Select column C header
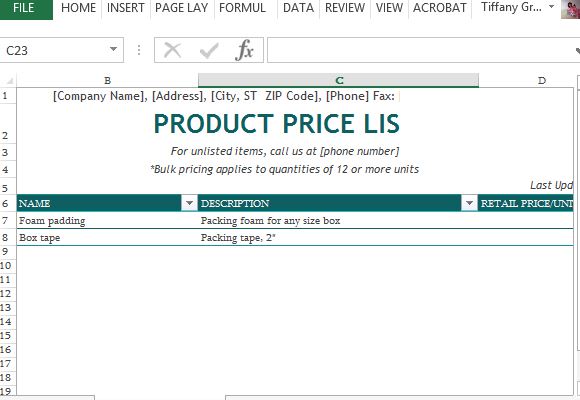This screenshot has width=580, height=400. [x=338, y=80]
